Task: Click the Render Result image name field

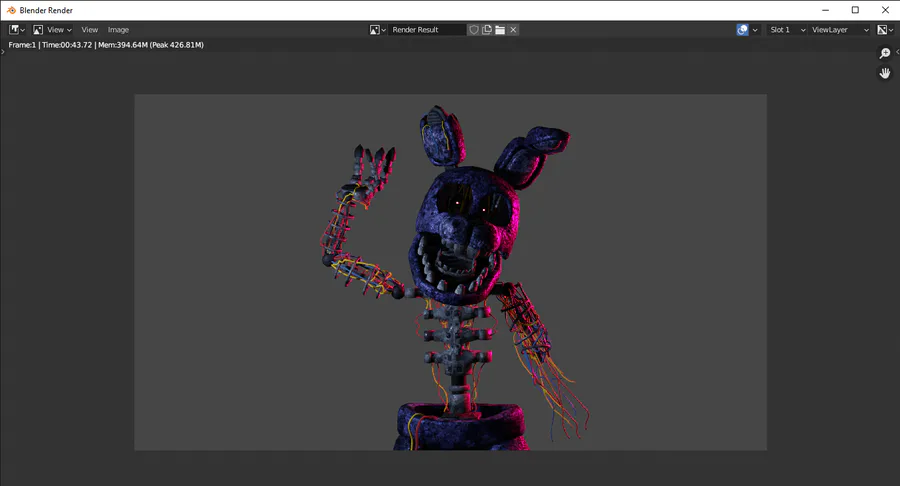Action: 428,30
